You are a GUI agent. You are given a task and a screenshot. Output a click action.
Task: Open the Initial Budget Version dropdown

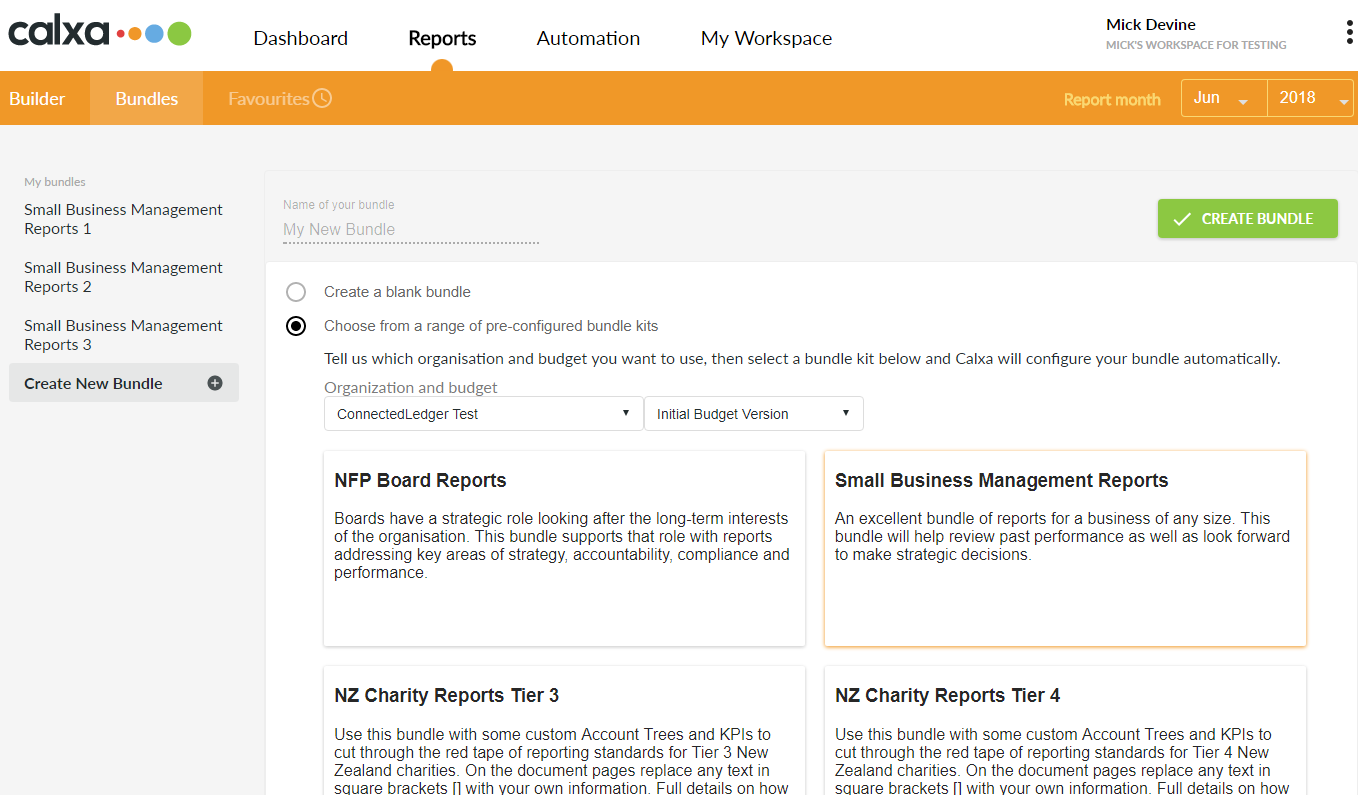[754, 414]
